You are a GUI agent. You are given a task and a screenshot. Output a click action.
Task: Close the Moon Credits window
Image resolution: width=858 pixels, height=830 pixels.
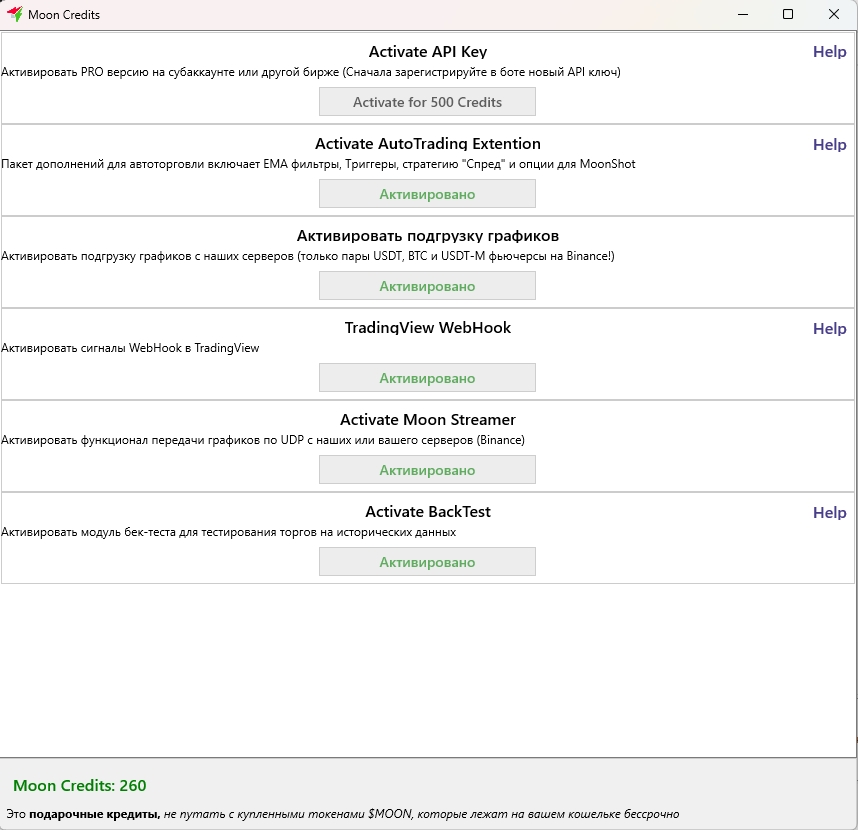click(x=834, y=15)
